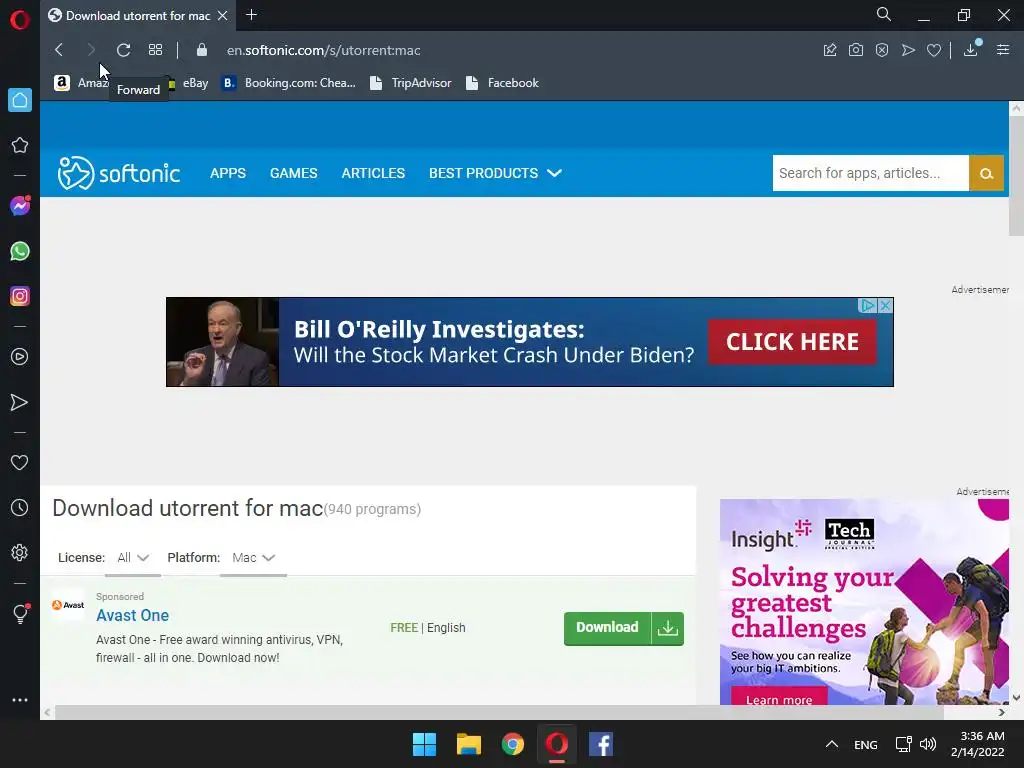Go back to the previous page
1024x768 pixels.
click(x=59, y=50)
